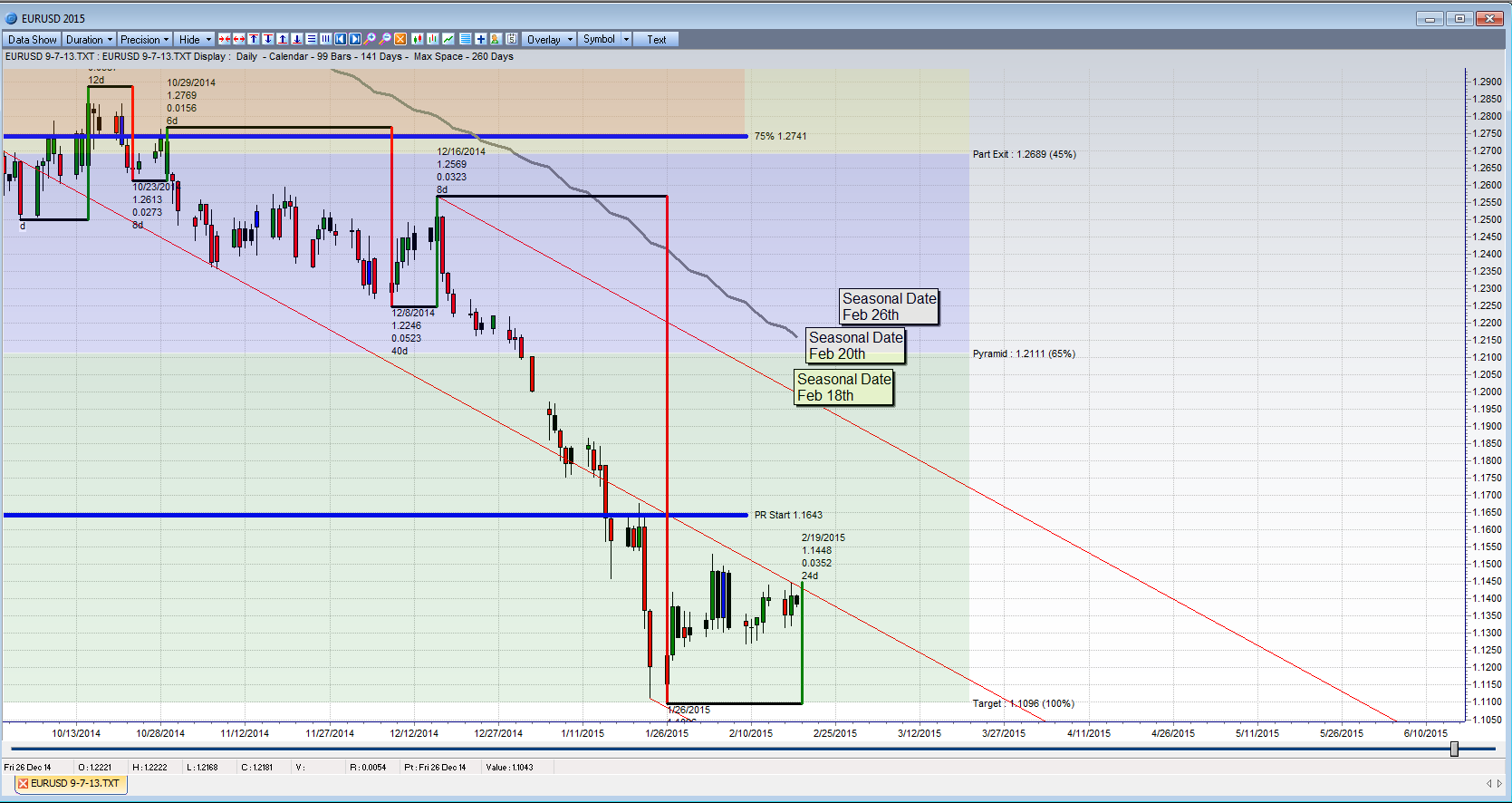Click the orange X reset icon
The image size is (1512, 803).
click(x=400, y=39)
